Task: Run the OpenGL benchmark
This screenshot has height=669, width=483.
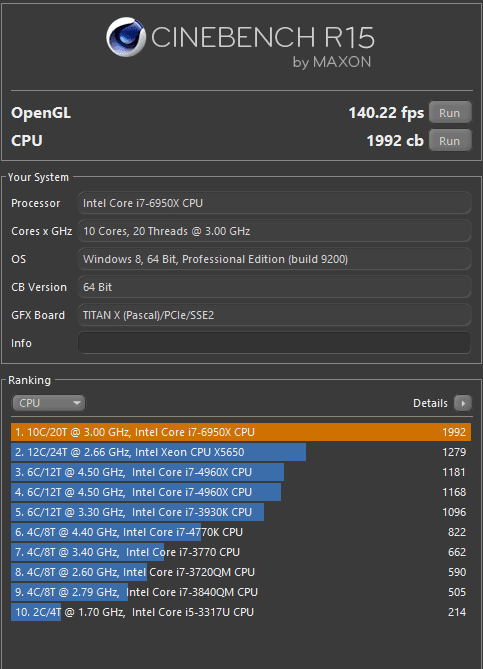Action: pos(450,113)
